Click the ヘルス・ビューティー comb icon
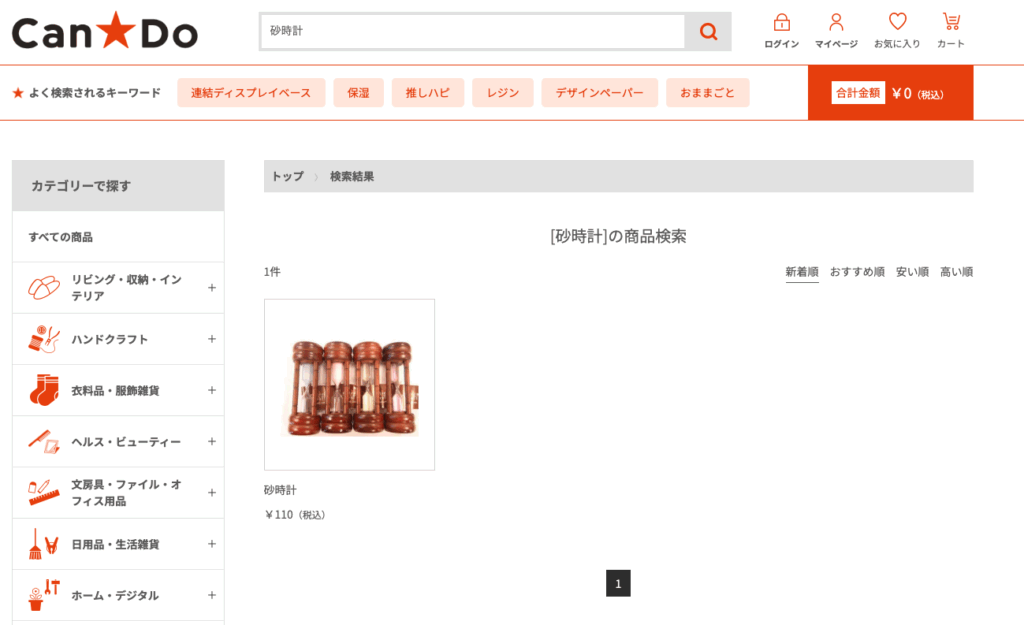Screen dimensions: 1024x625 click(x=44, y=441)
